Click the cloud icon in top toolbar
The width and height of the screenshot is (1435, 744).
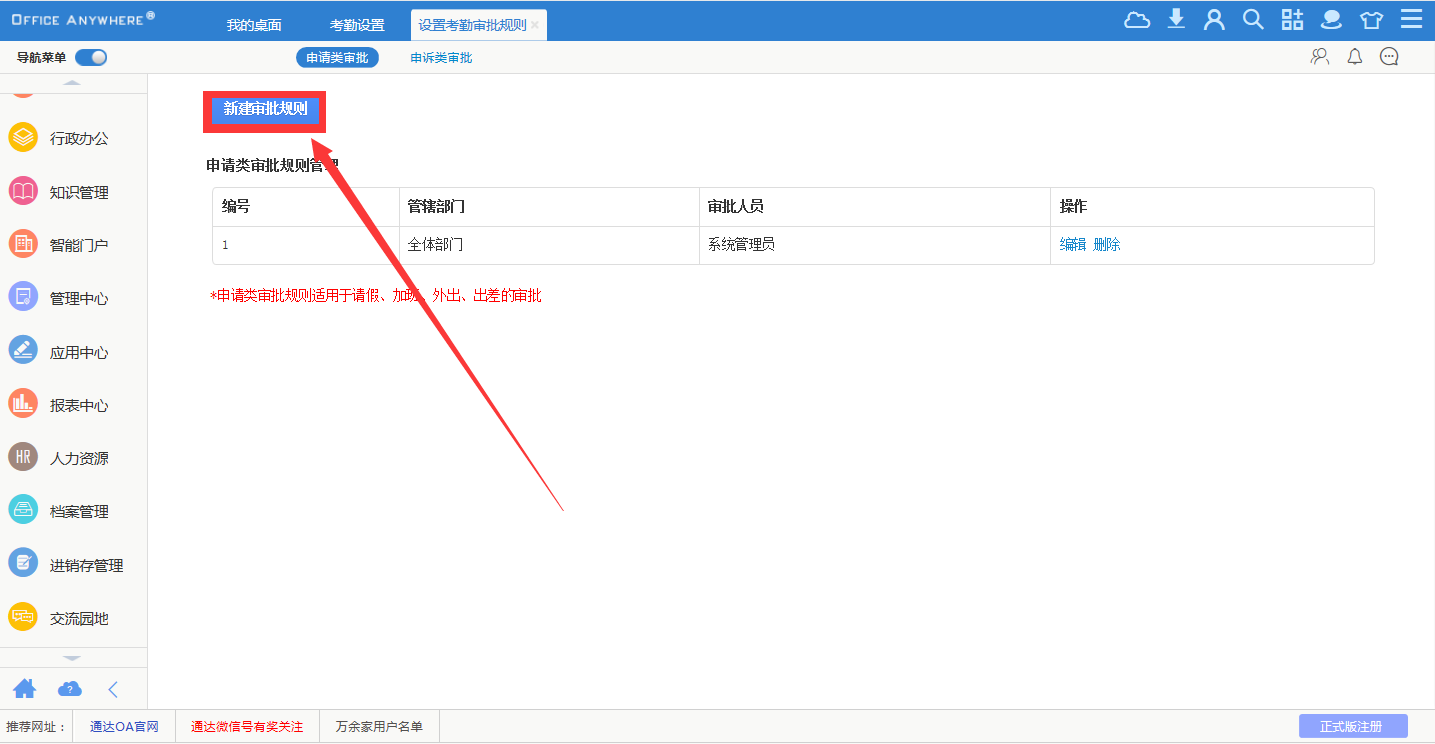(x=1137, y=20)
